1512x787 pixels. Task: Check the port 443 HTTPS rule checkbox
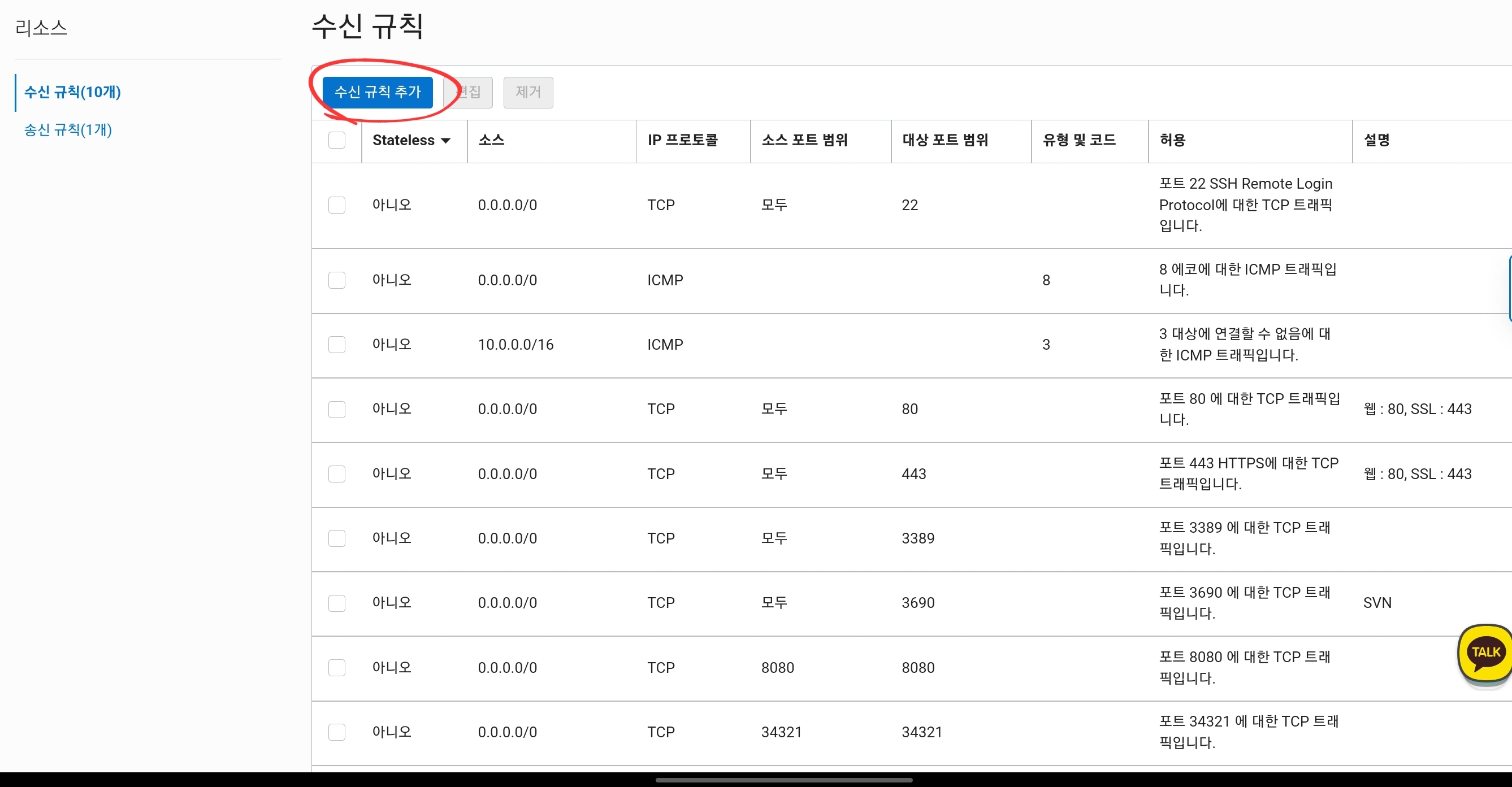pyautogui.click(x=336, y=473)
